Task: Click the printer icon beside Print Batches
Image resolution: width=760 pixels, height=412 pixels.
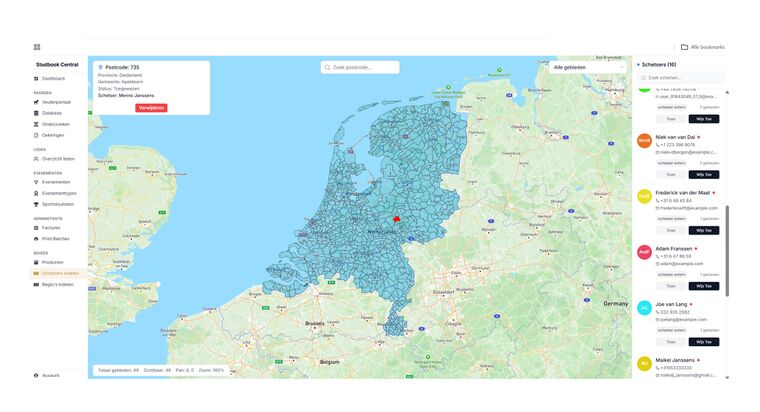Action: 36,239
